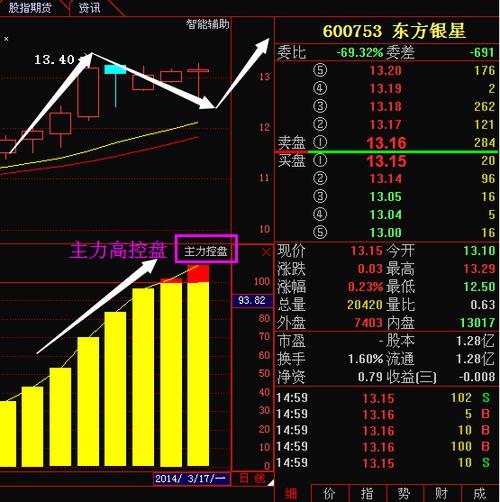Image resolution: width=500 pixels, height=502 pixels.
Task: Click the buy-1 price 13.15 in the order book
Action: tap(386, 161)
